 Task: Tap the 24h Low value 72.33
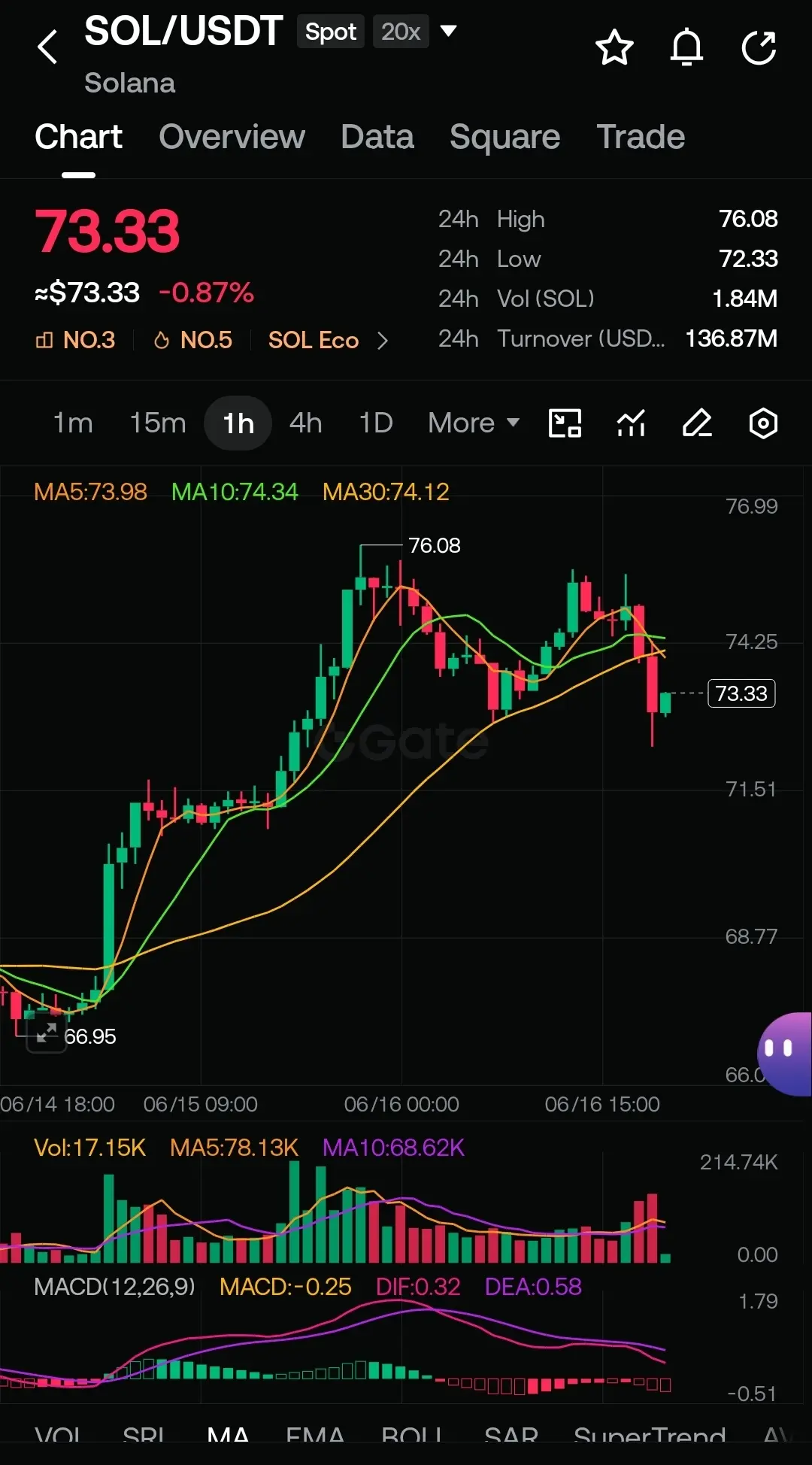(x=748, y=259)
